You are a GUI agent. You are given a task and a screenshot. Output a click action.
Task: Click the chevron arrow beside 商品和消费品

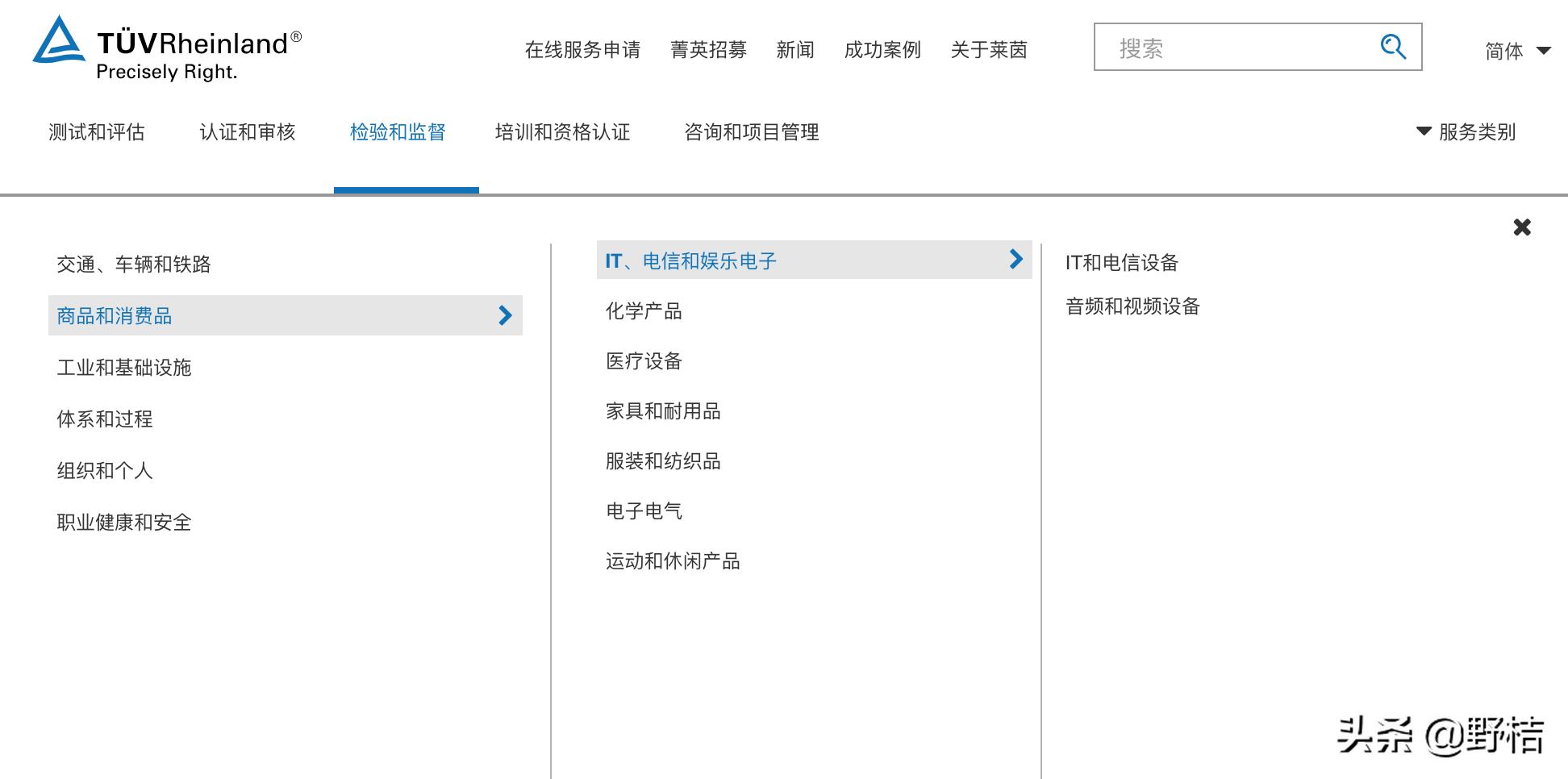(x=505, y=315)
